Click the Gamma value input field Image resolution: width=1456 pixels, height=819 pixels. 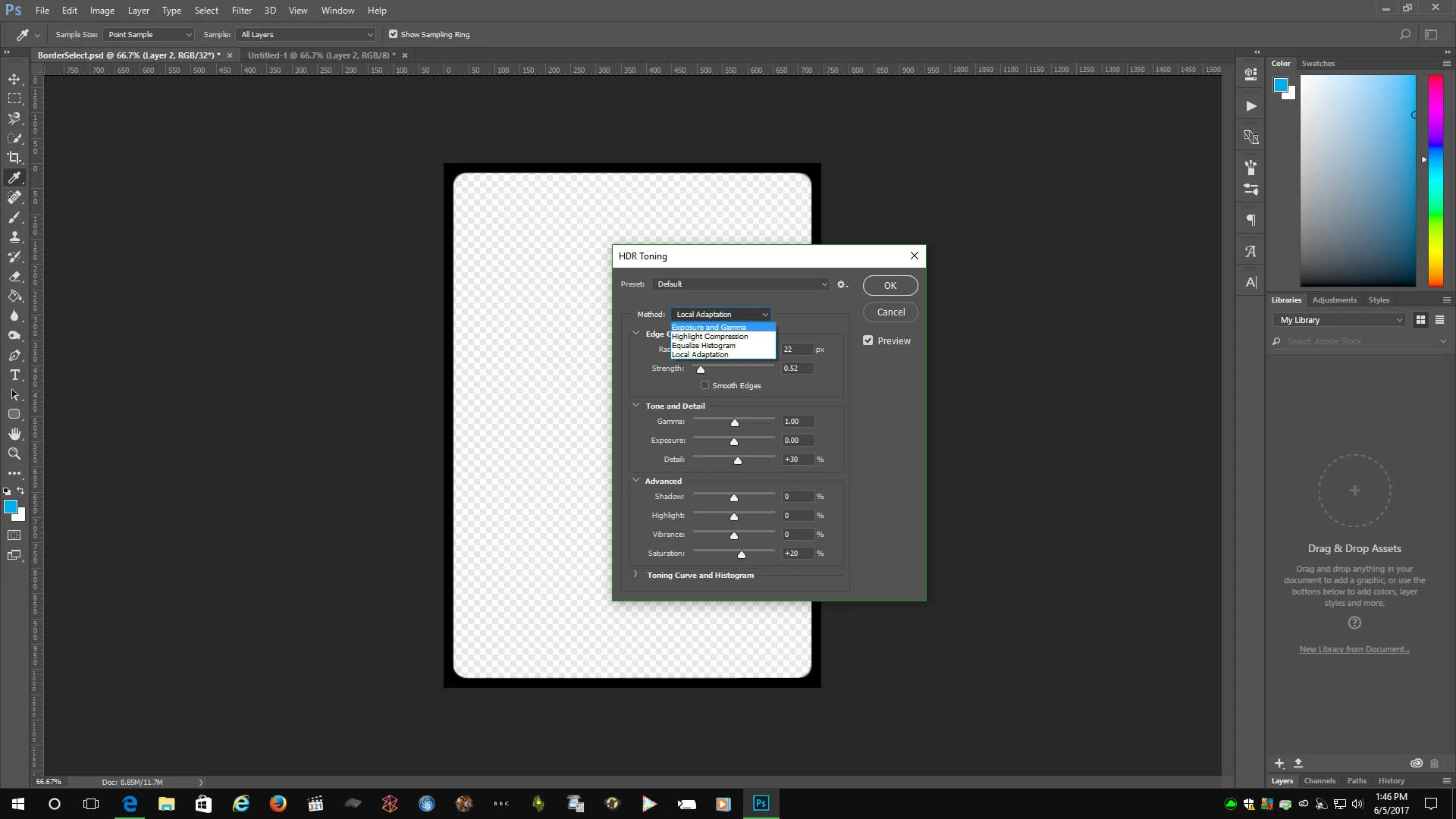click(797, 422)
